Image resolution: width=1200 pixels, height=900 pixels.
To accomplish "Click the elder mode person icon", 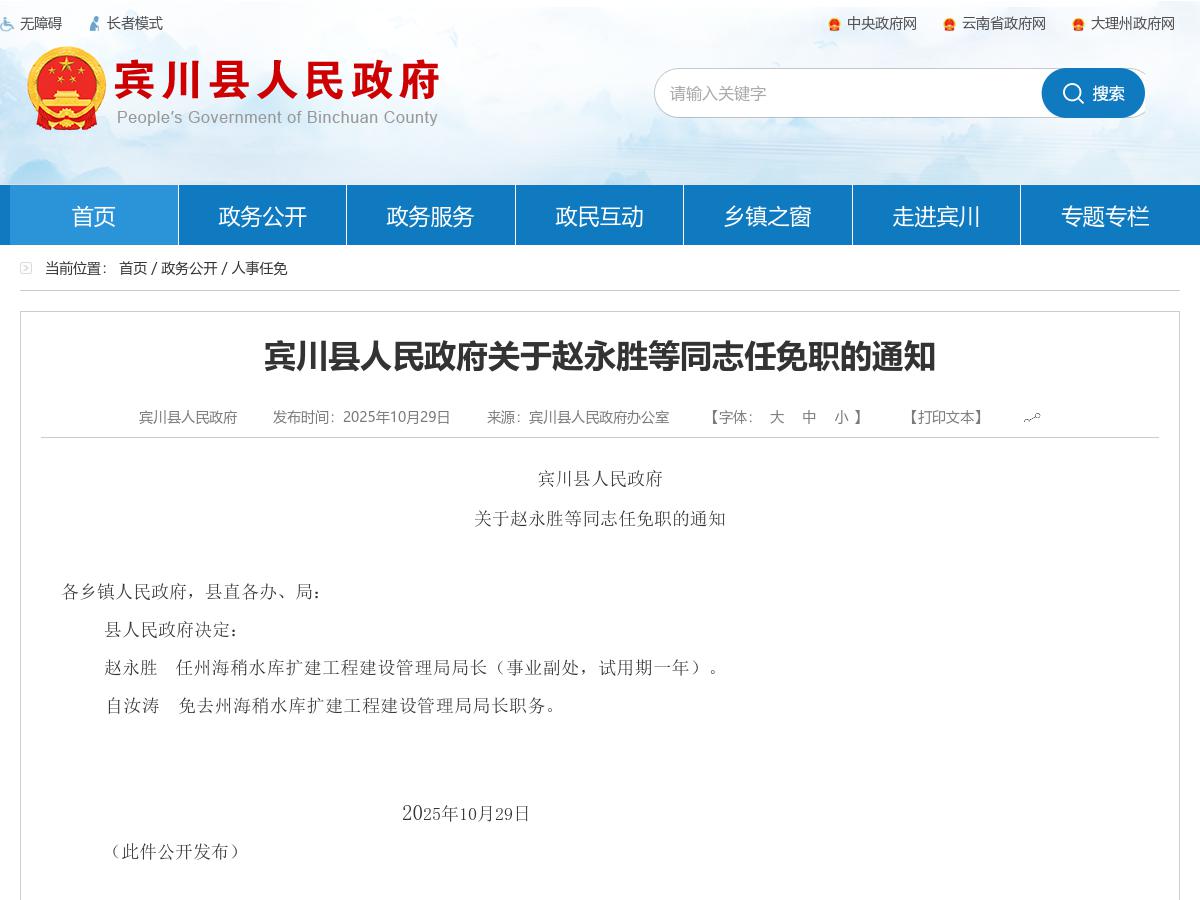I will coord(94,23).
